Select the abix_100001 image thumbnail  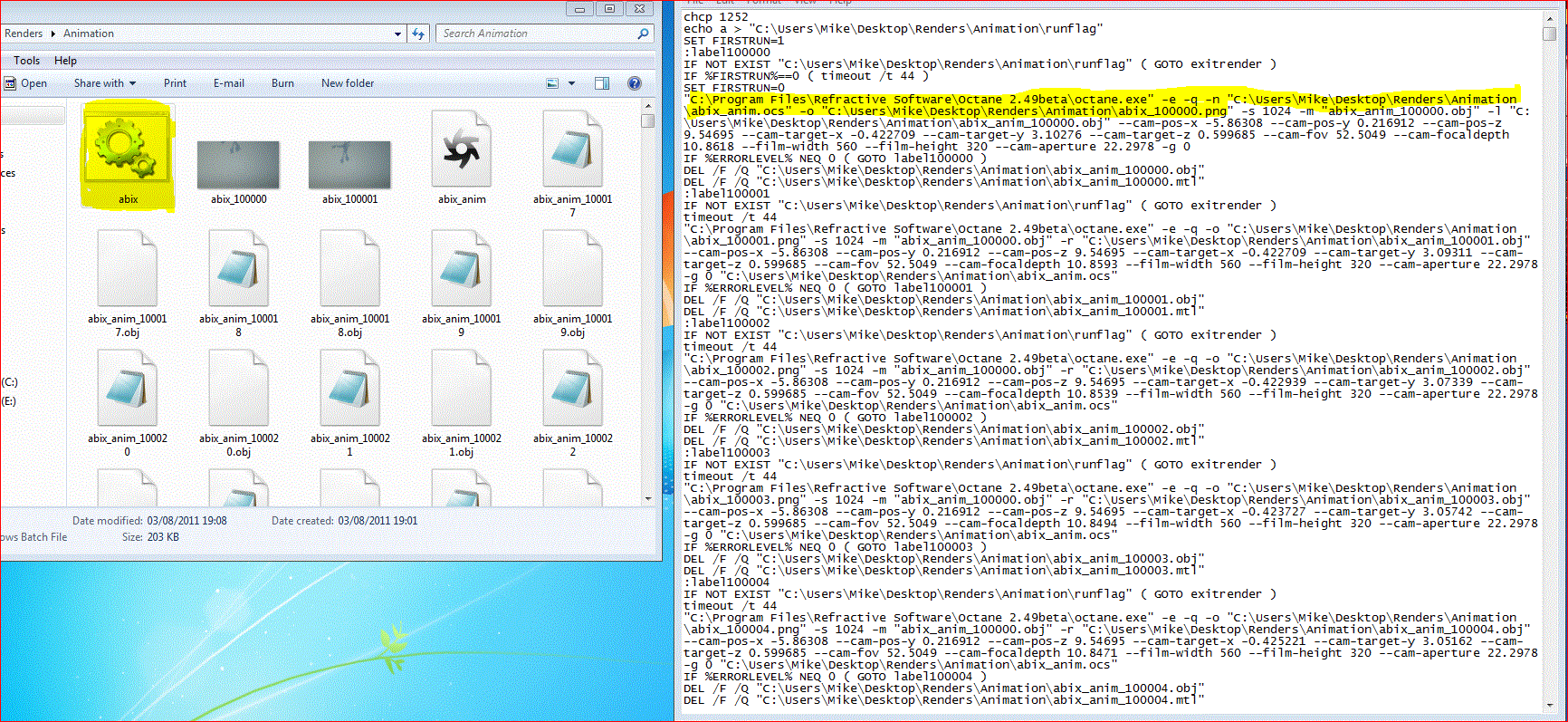349,166
